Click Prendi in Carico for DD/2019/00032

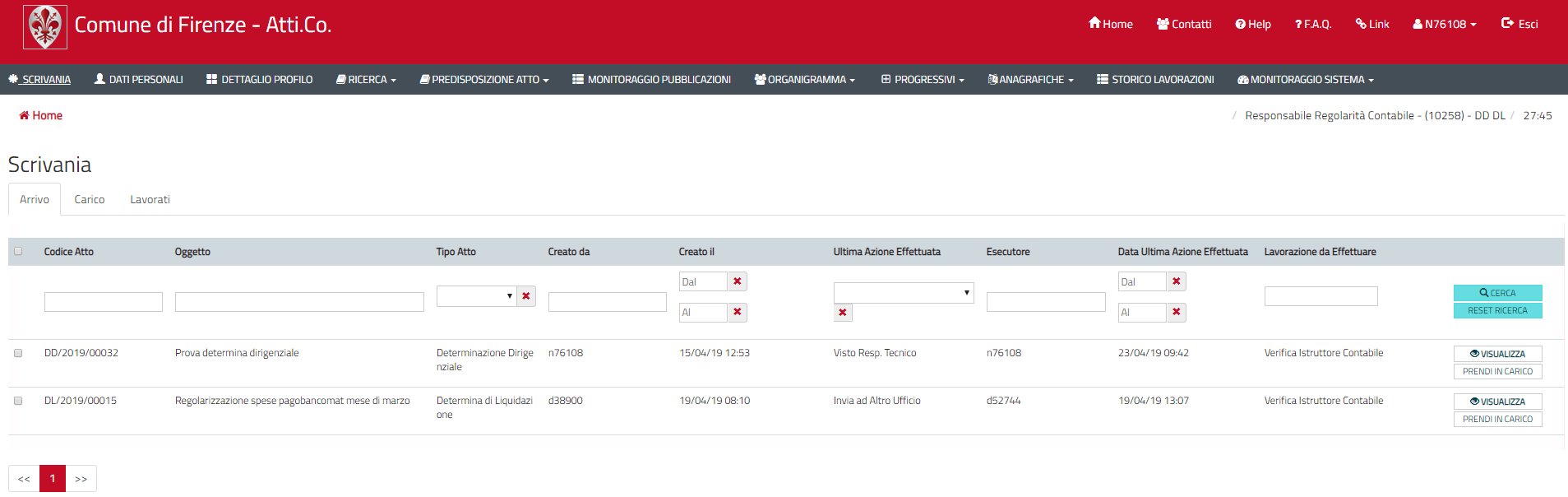1497,372
